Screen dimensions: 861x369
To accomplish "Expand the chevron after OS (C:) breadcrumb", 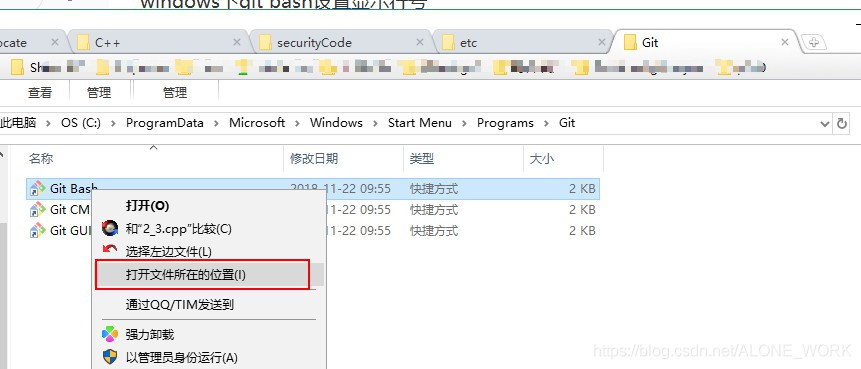I will 113,124.
